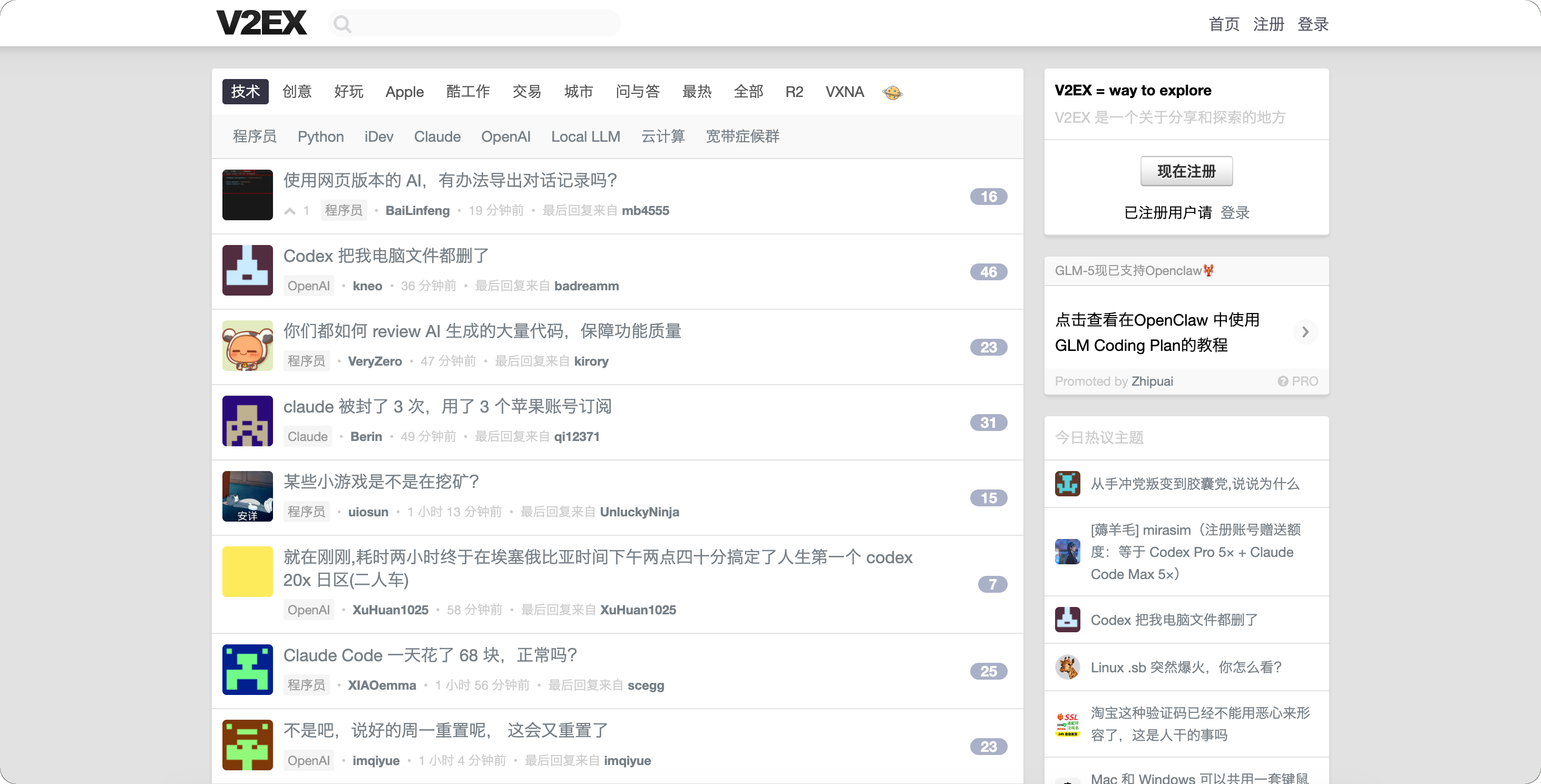Switch to the 好玩 tab
This screenshot has width=1541, height=784.
point(349,92)
